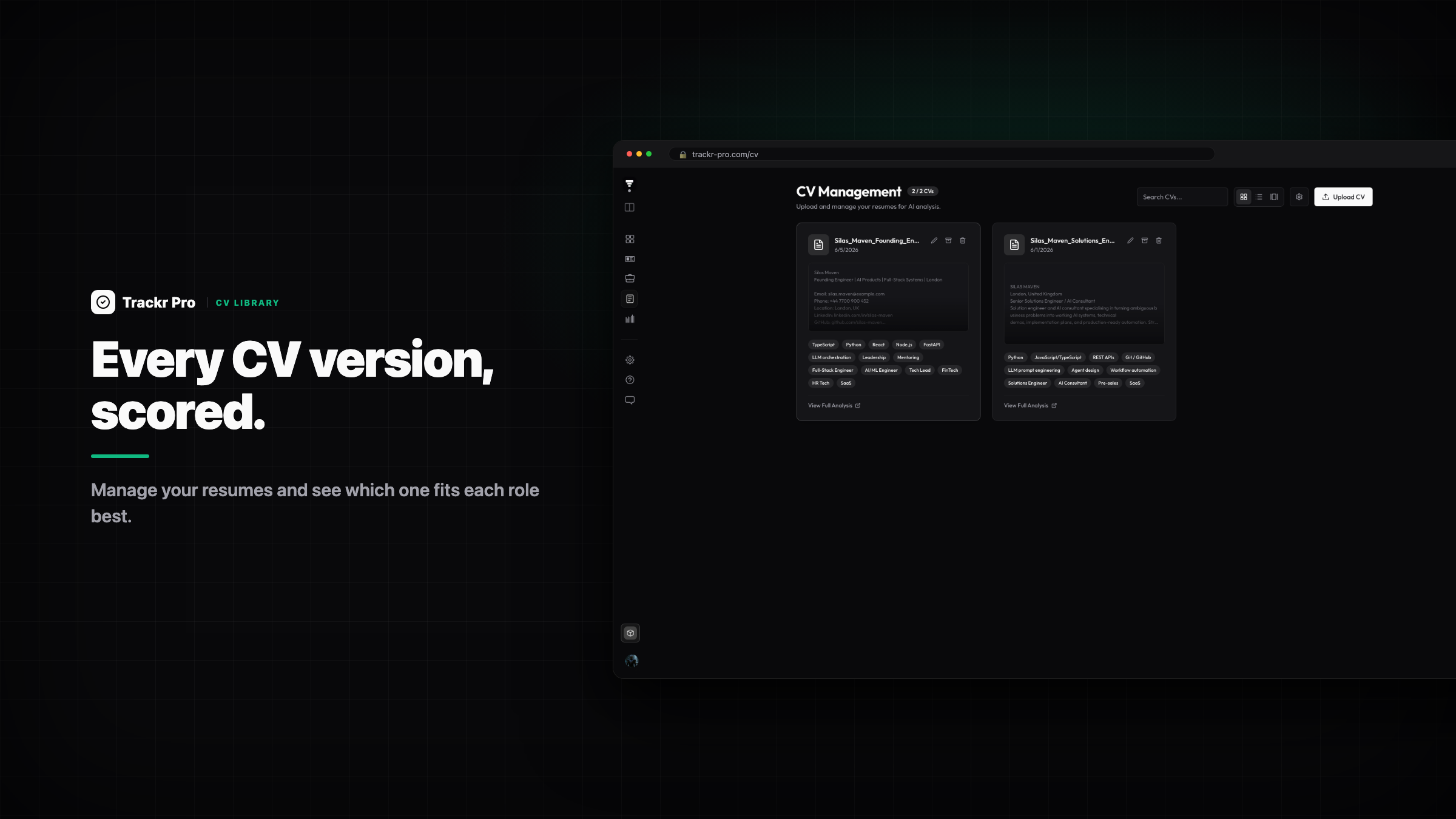Open the card-layout icon in sidebar

[x=630, y=259]
